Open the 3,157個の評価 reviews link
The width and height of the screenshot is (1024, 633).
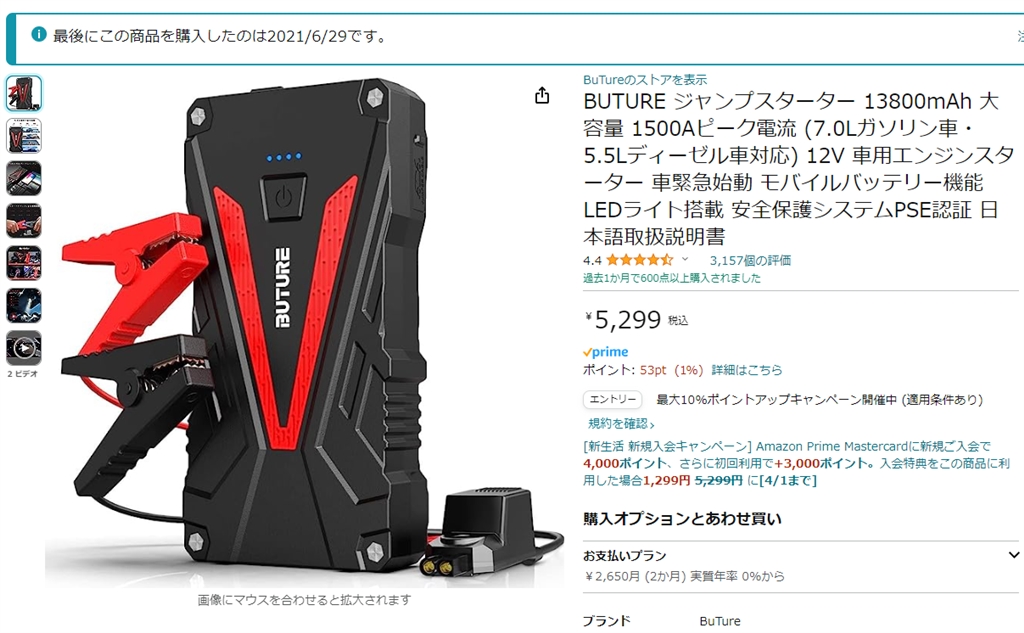(750, 260)
